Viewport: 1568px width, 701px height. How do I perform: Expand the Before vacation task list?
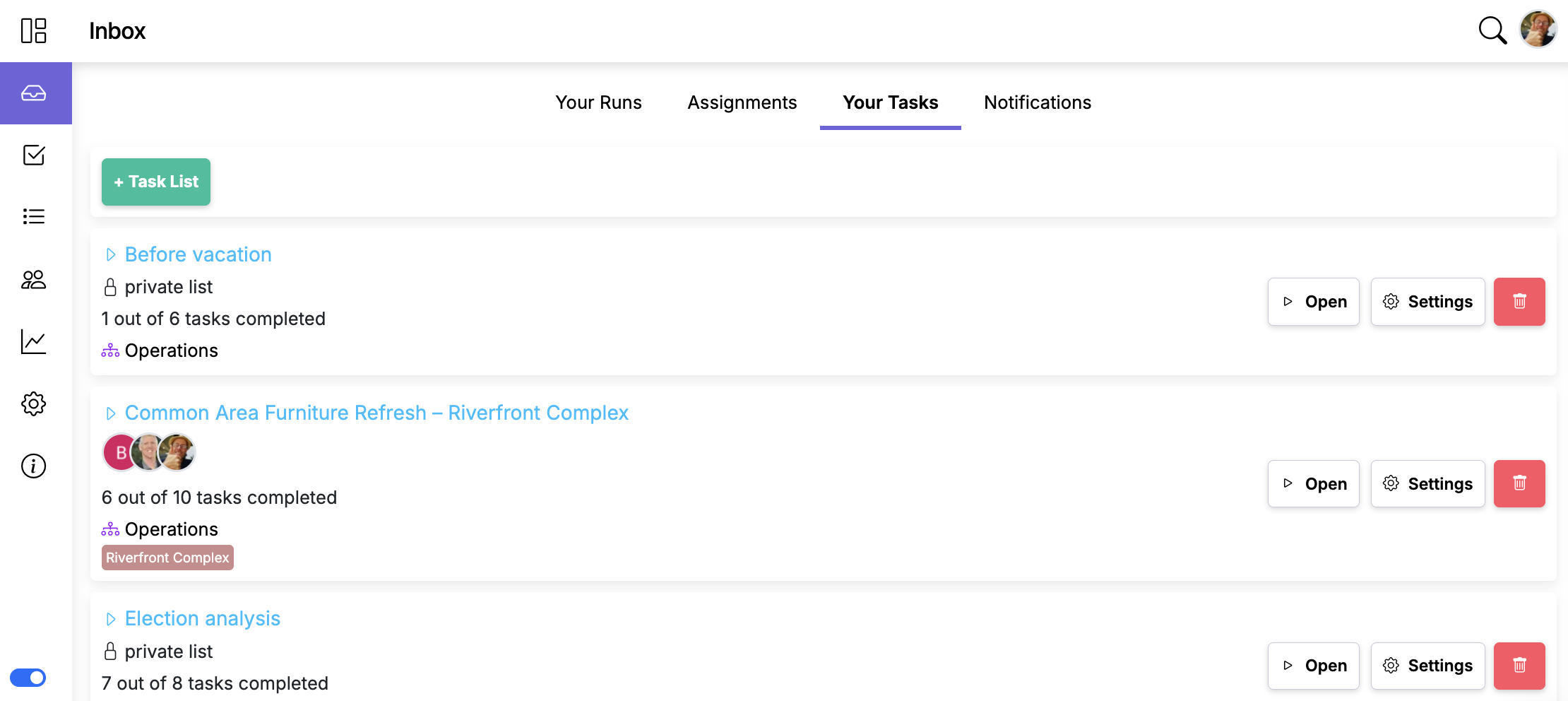[111, 254]
